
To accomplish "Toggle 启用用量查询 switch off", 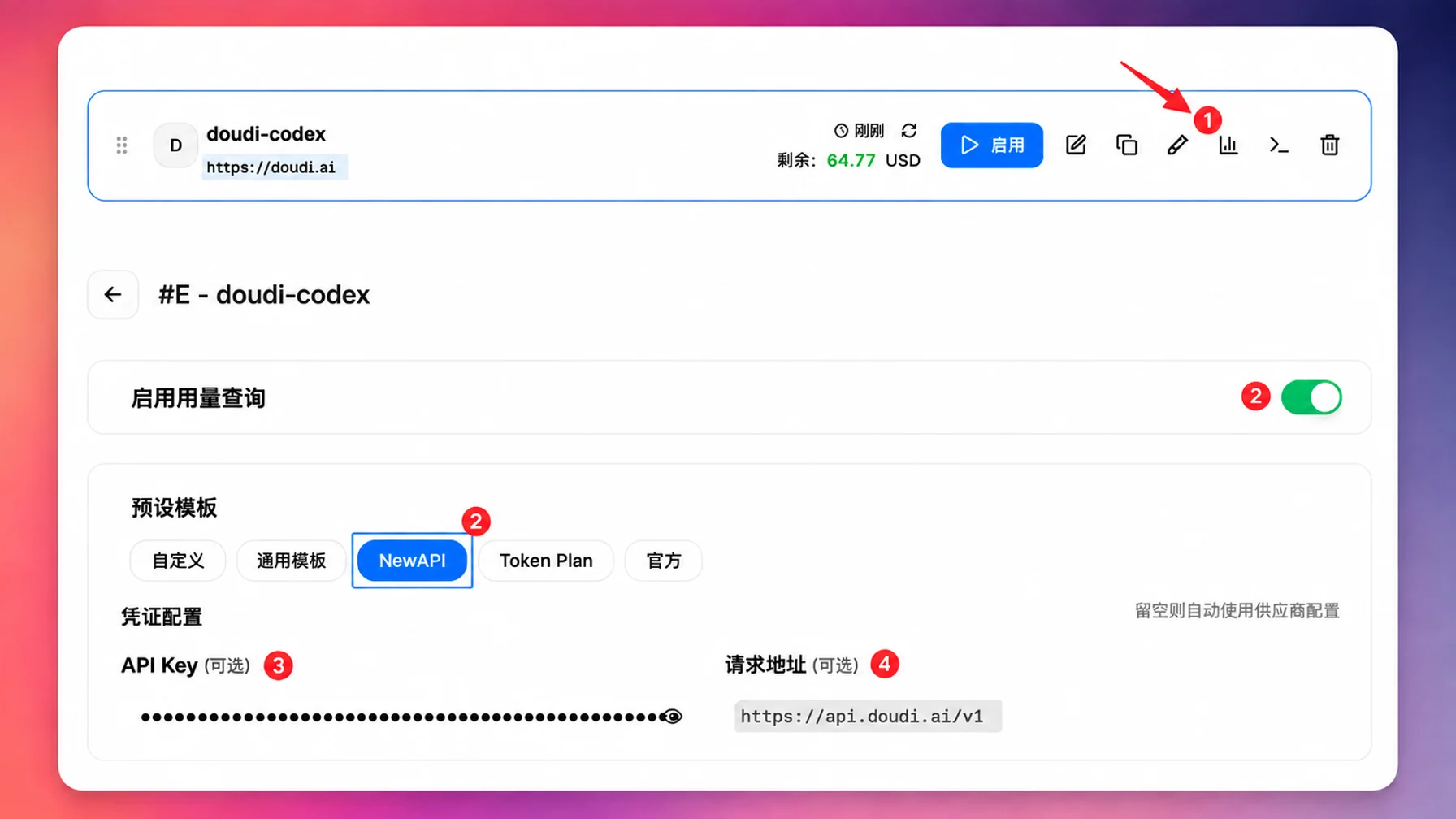I will click(x=1311, y=397).
